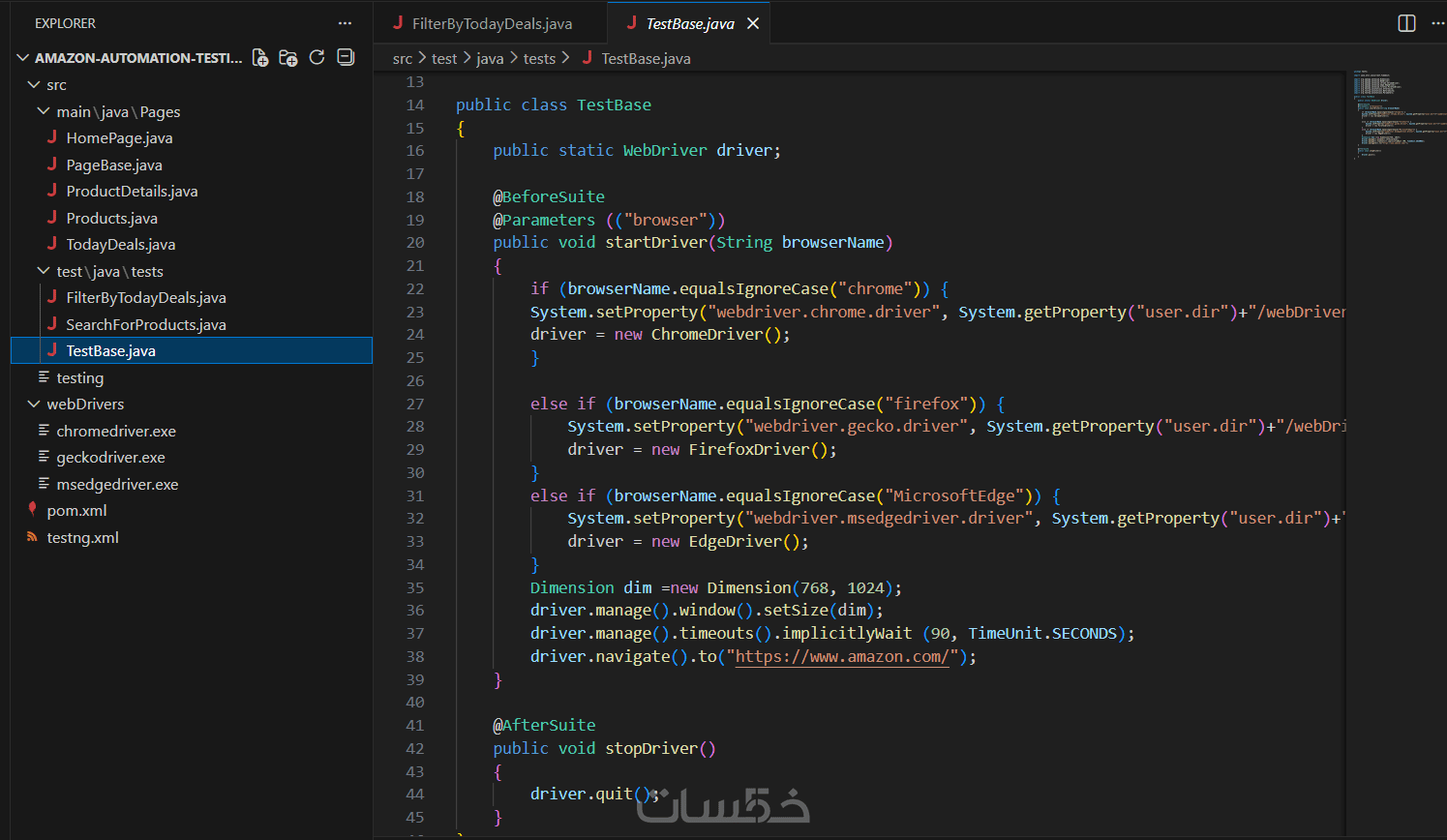The image size is (1447, 840).
Task: Click the amazon.com URL link in code
Action: 842,657
